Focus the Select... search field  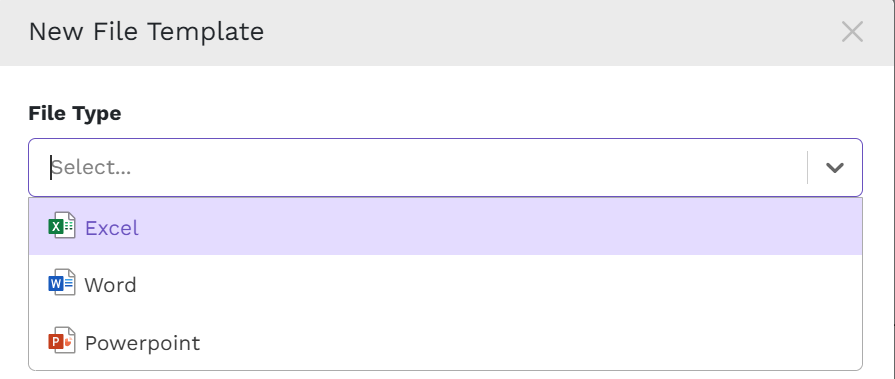[x=418, y=167]
